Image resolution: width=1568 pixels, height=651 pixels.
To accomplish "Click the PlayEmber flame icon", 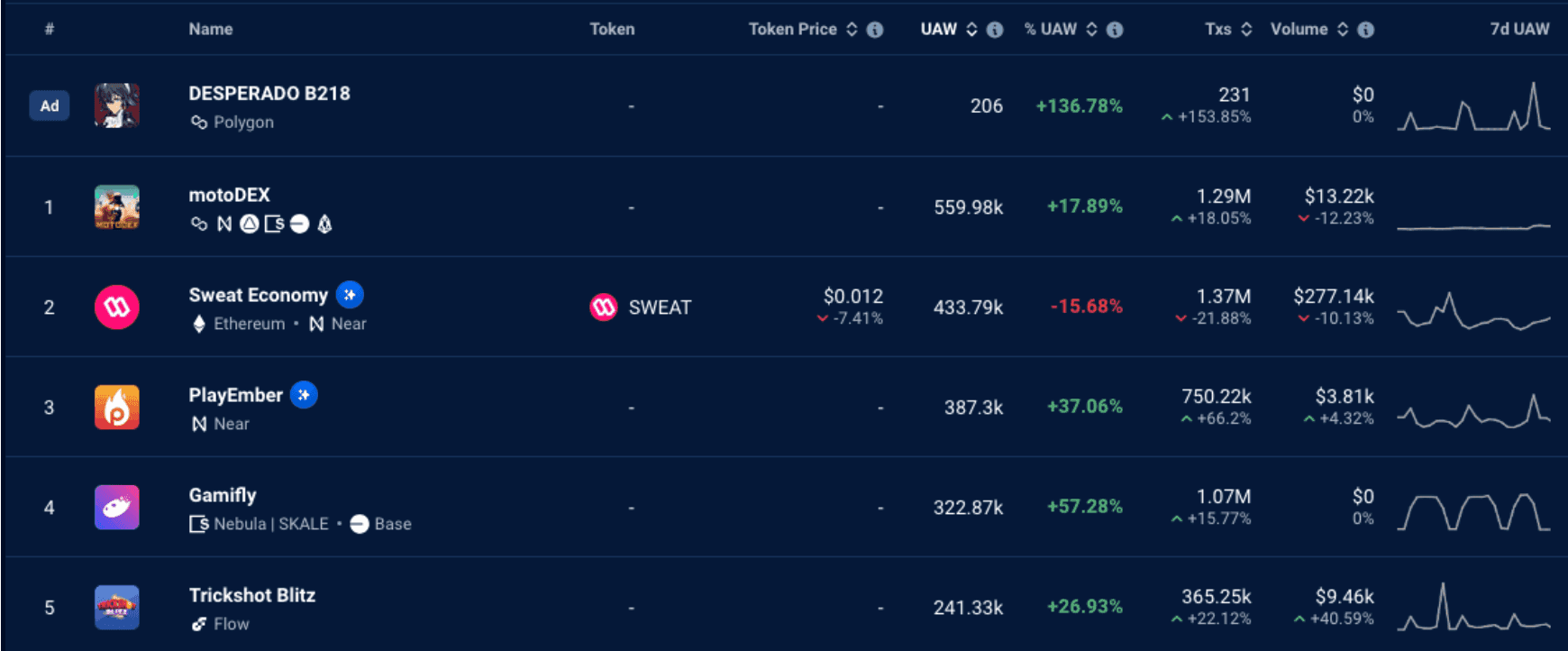I will pos(117,408).
